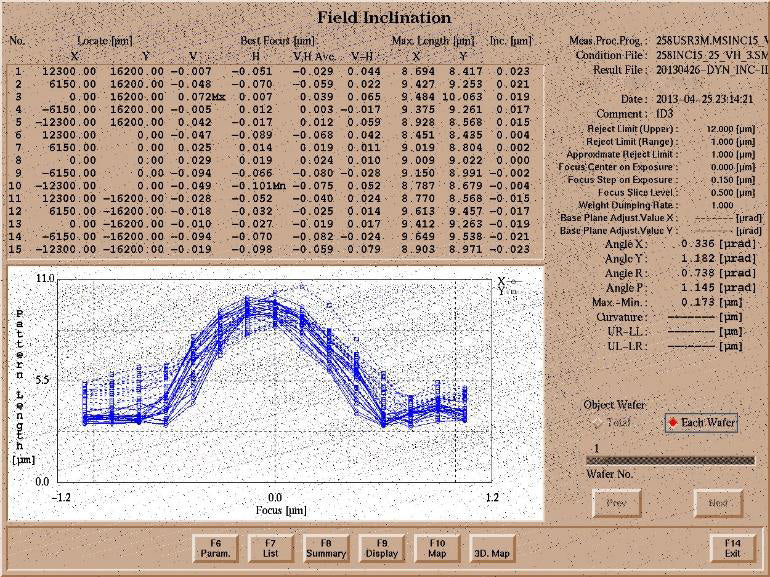Switch to the F10 Map view
This screenshot has width=770, height=577.
click(x=437, y=547)
